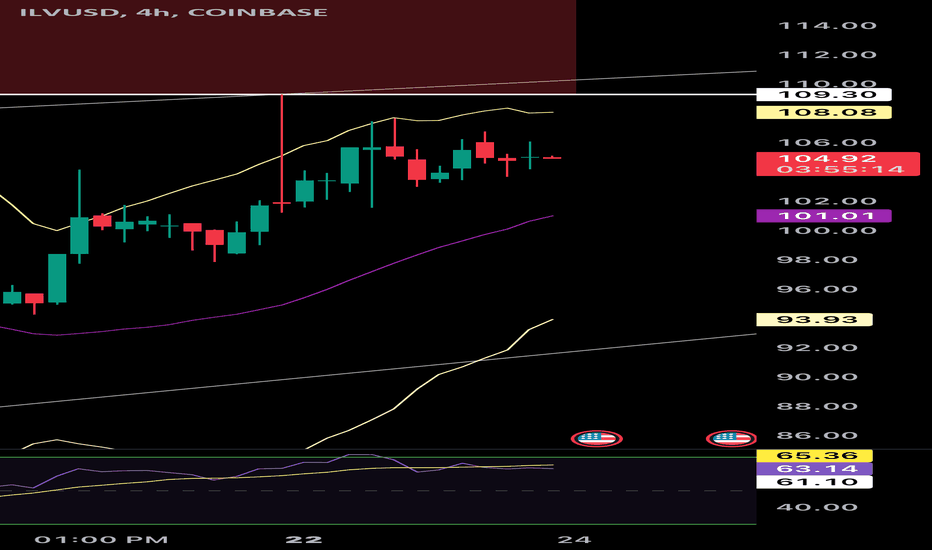Click the 03:55:14 candle countdown timer

(x=840, y=169)
